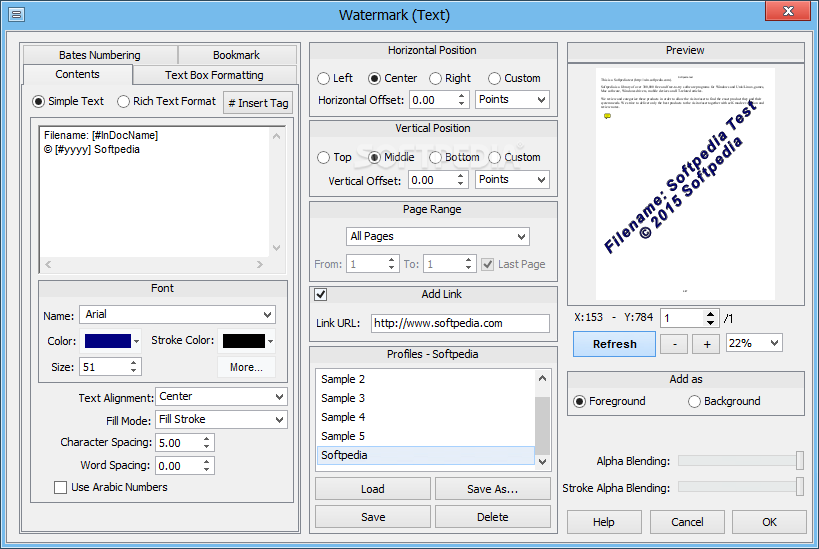Click the preview page number field
Image resolution: width=819 pixels, height=549 pixels.
pos(683,318)
